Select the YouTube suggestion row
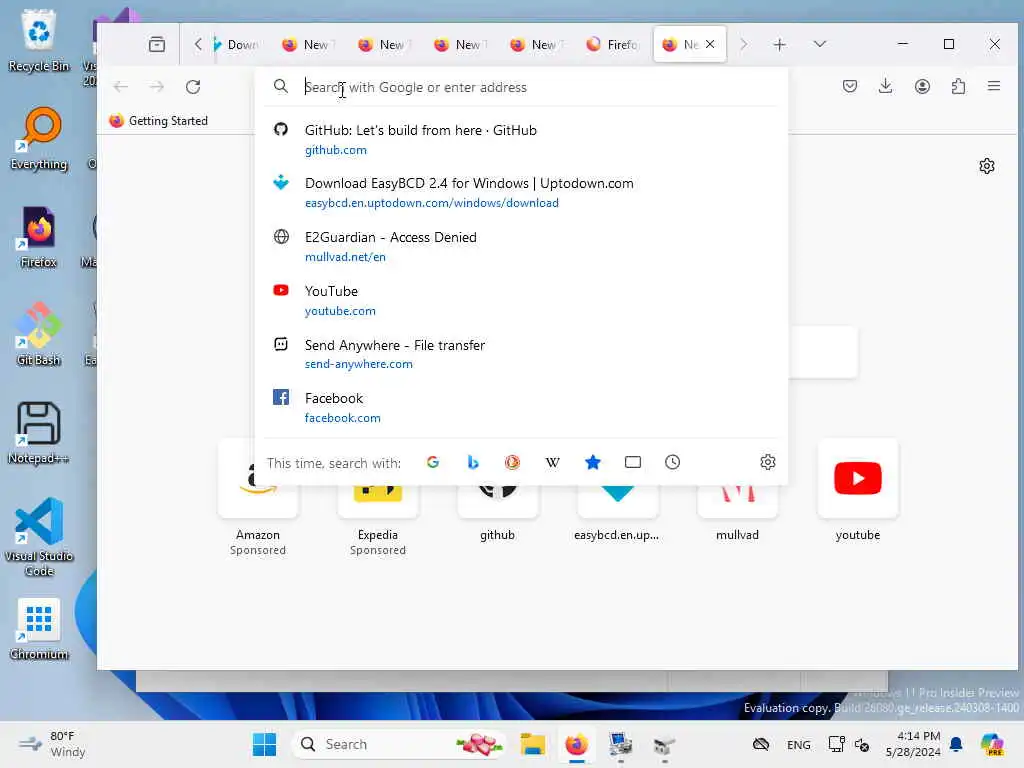1024x768 pixels. coord(521,300)
